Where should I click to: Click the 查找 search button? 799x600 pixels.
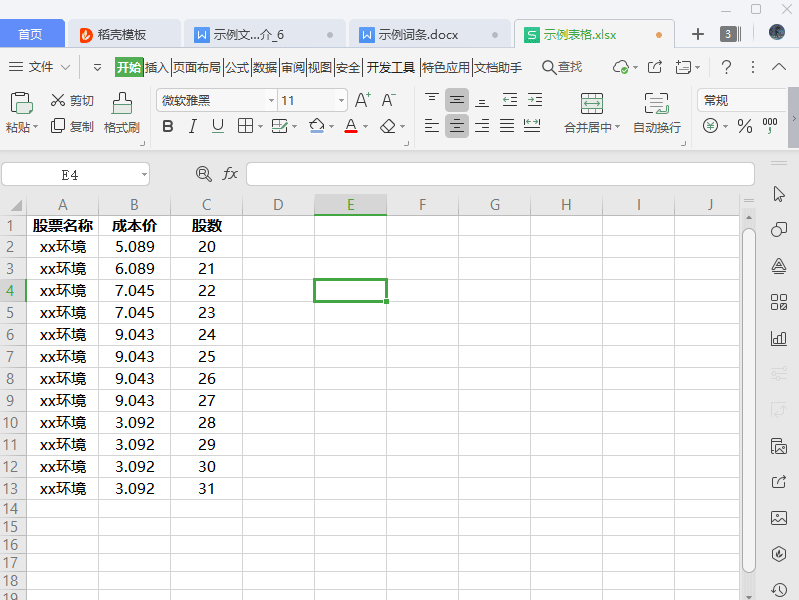point(561,67)
